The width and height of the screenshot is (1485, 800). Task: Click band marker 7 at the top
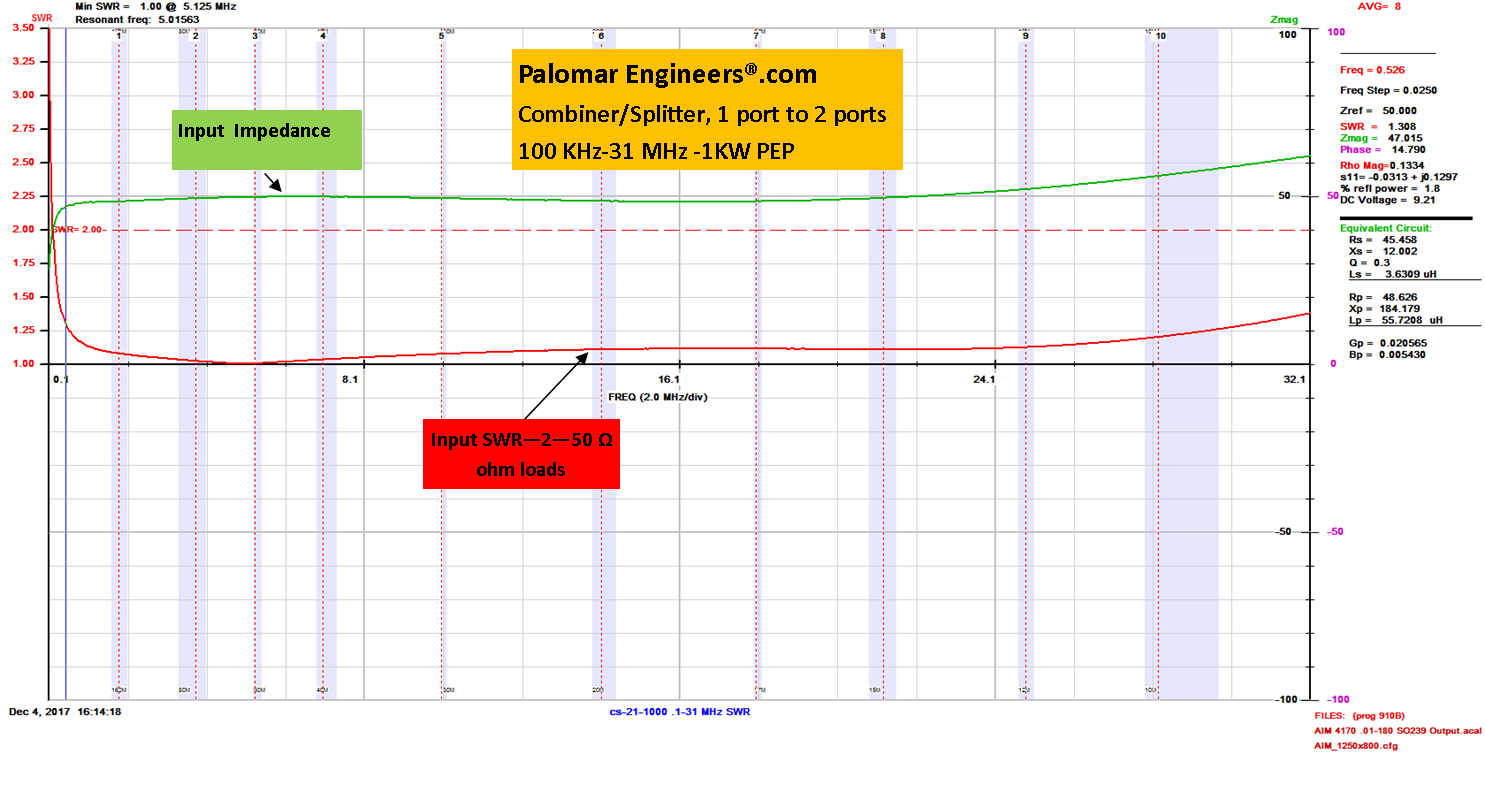click(756, 35)
